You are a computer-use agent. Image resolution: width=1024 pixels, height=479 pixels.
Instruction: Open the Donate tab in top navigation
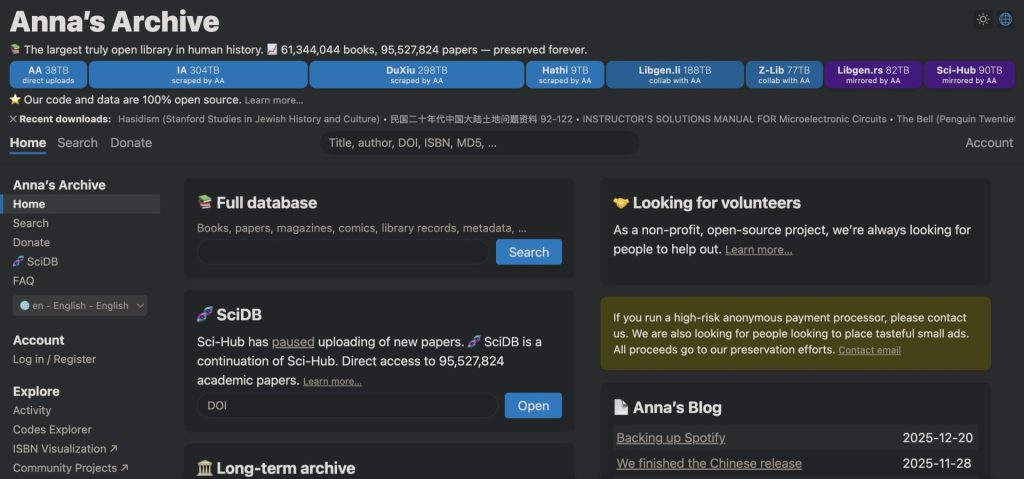[x=131, y=143]
